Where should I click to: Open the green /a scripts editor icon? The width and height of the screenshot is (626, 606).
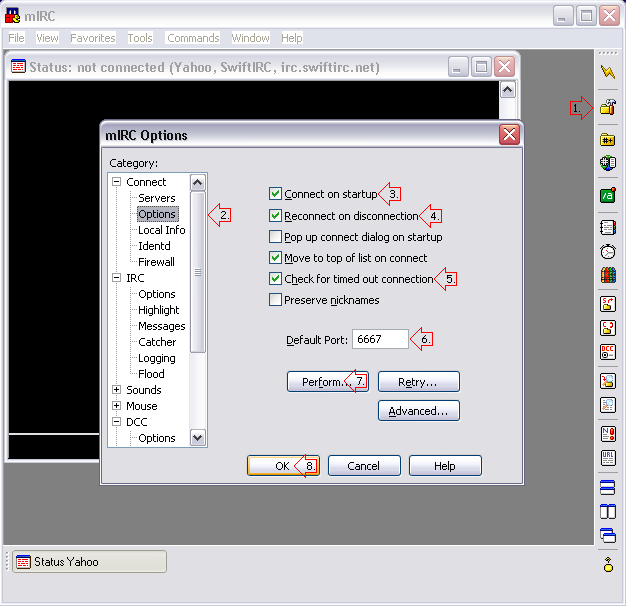[608, 196]
